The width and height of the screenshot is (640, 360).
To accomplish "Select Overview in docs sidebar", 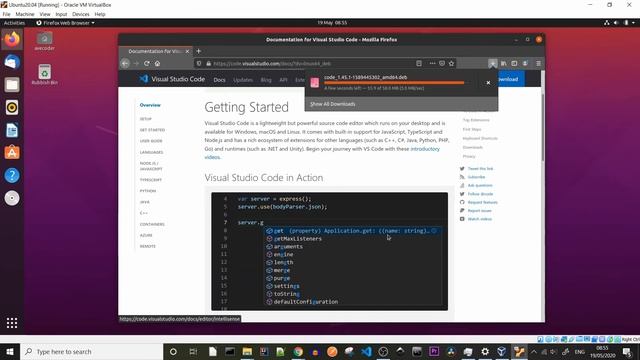I will pos(150,105).
